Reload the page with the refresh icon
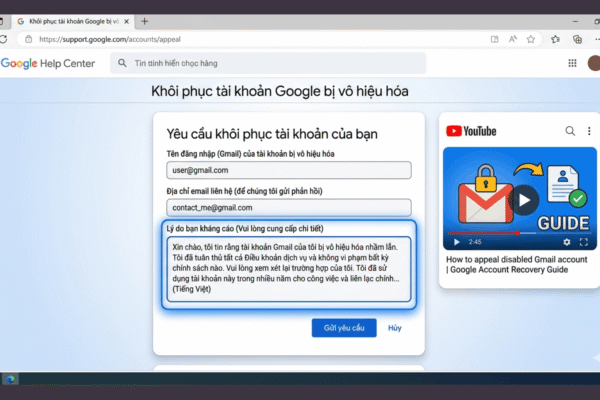Viewport: 600px width, 400px height. click(3, 39)
